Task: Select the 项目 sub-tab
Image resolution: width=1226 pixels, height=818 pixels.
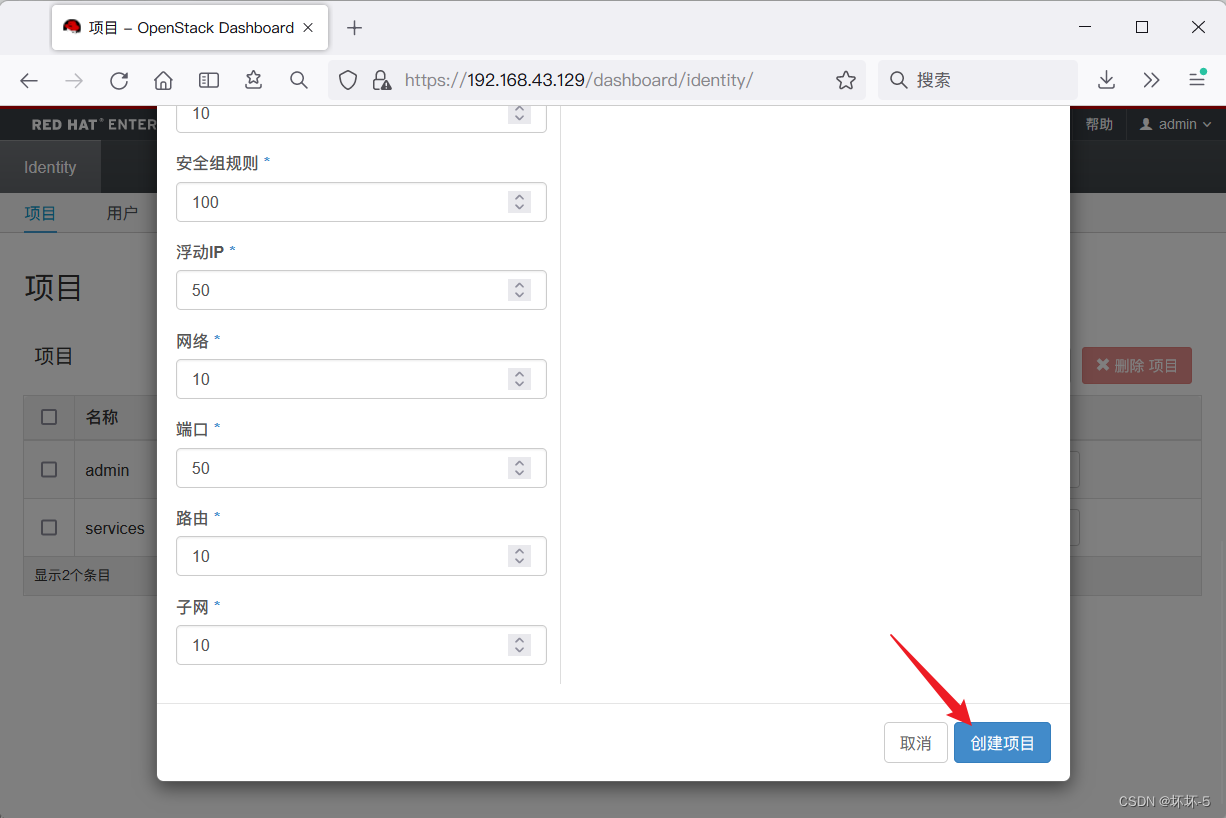Action: pyautogui.click(x=40, y=213)
